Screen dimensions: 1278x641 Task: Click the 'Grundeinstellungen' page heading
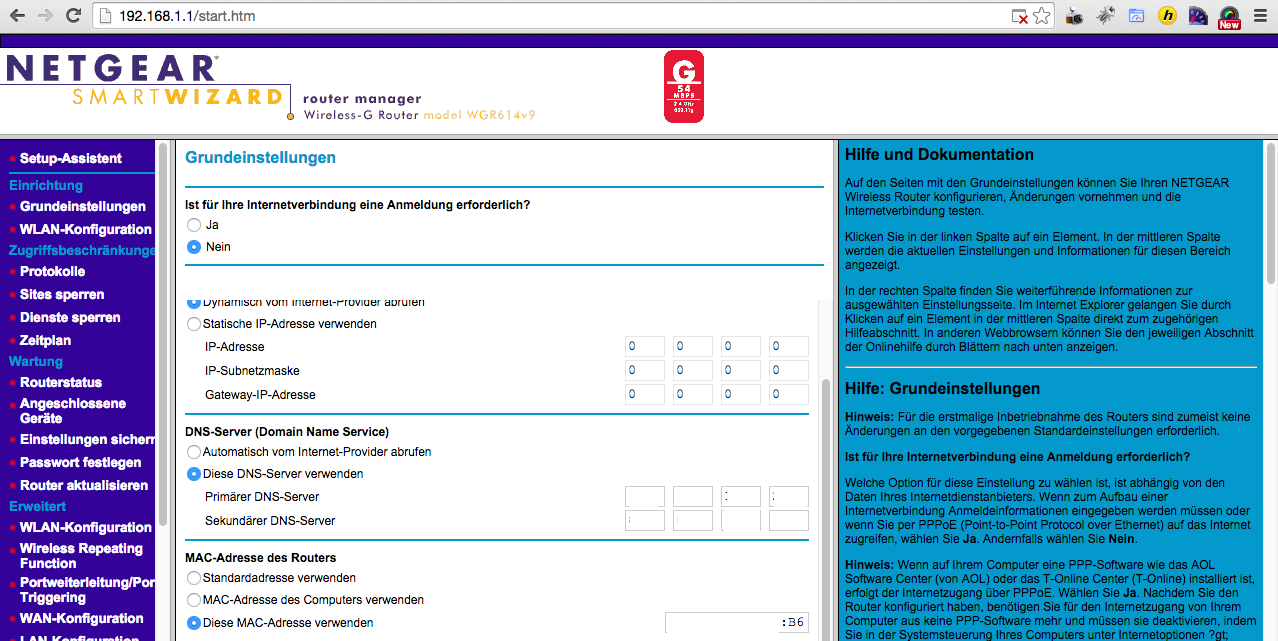coord(261,158)
